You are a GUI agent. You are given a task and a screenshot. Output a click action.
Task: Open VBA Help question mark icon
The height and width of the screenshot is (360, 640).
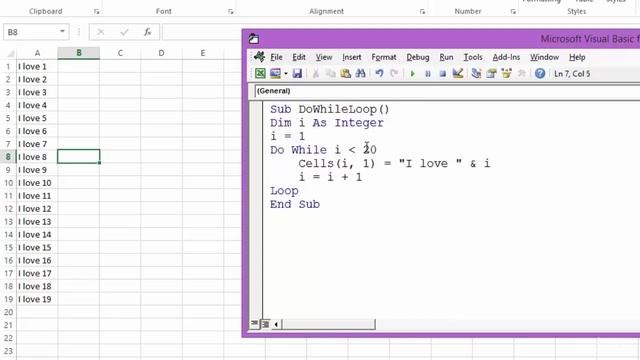tap(540, 73)
